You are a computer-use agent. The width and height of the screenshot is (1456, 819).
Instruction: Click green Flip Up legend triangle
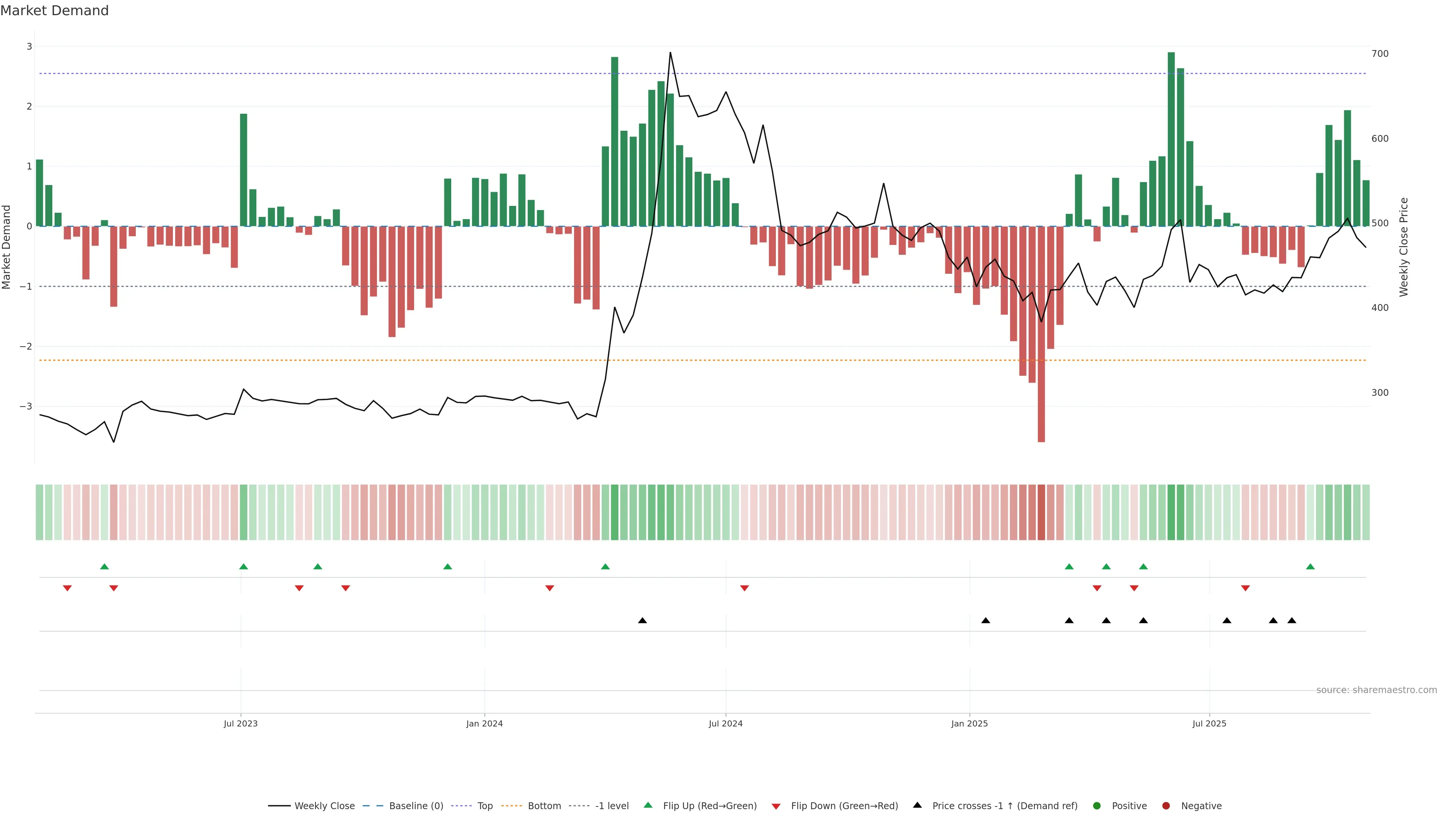[x=648, y=805]
